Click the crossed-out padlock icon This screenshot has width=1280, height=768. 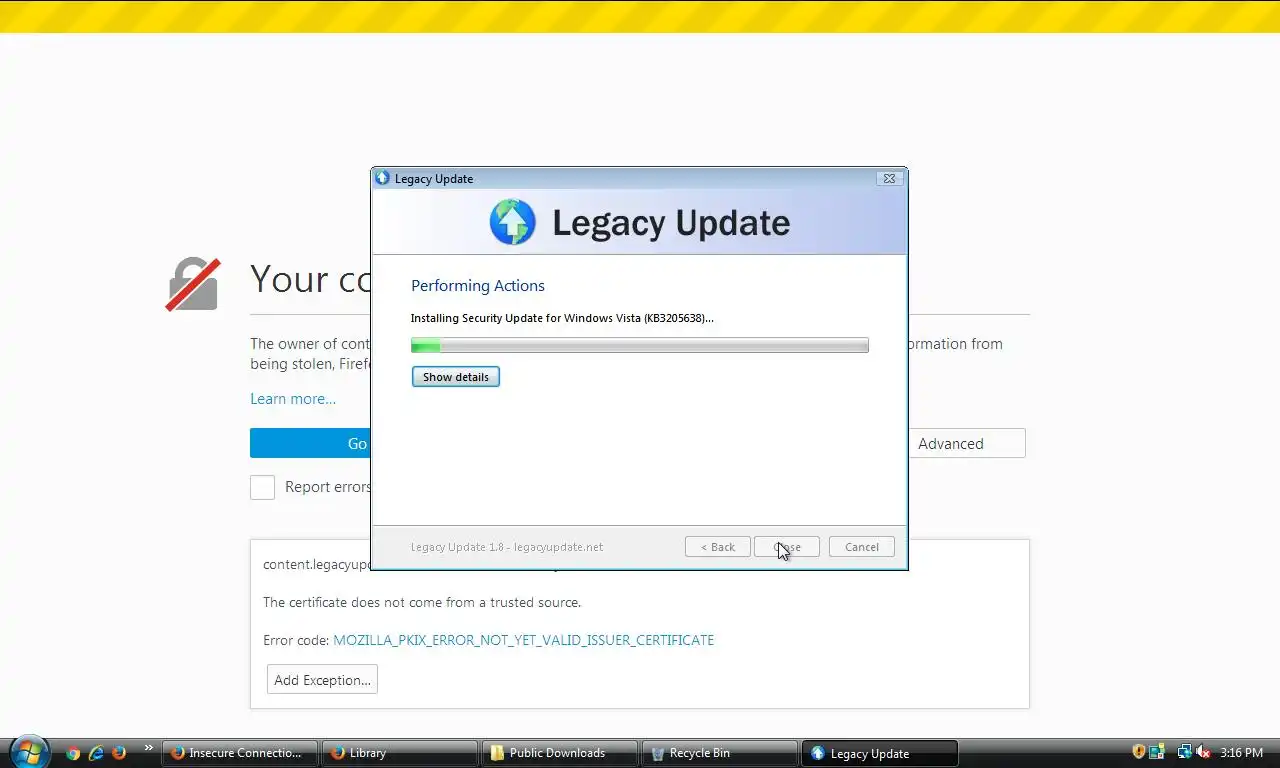click(x=193, y=284)
